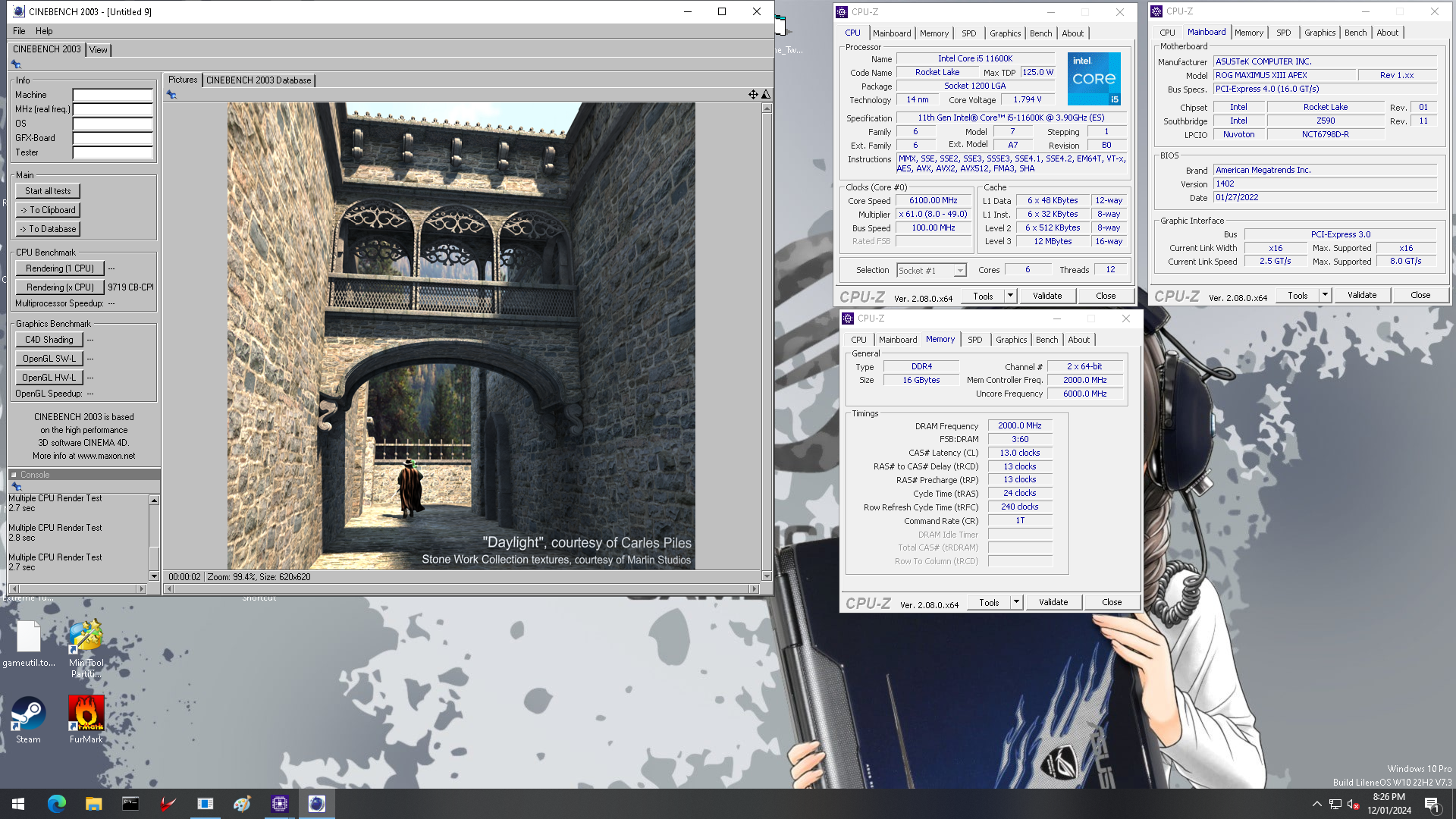Viewport: 1456px width, 819px height.
Task: Click the Console scrollbar up arrow
Action: (154, 500)
